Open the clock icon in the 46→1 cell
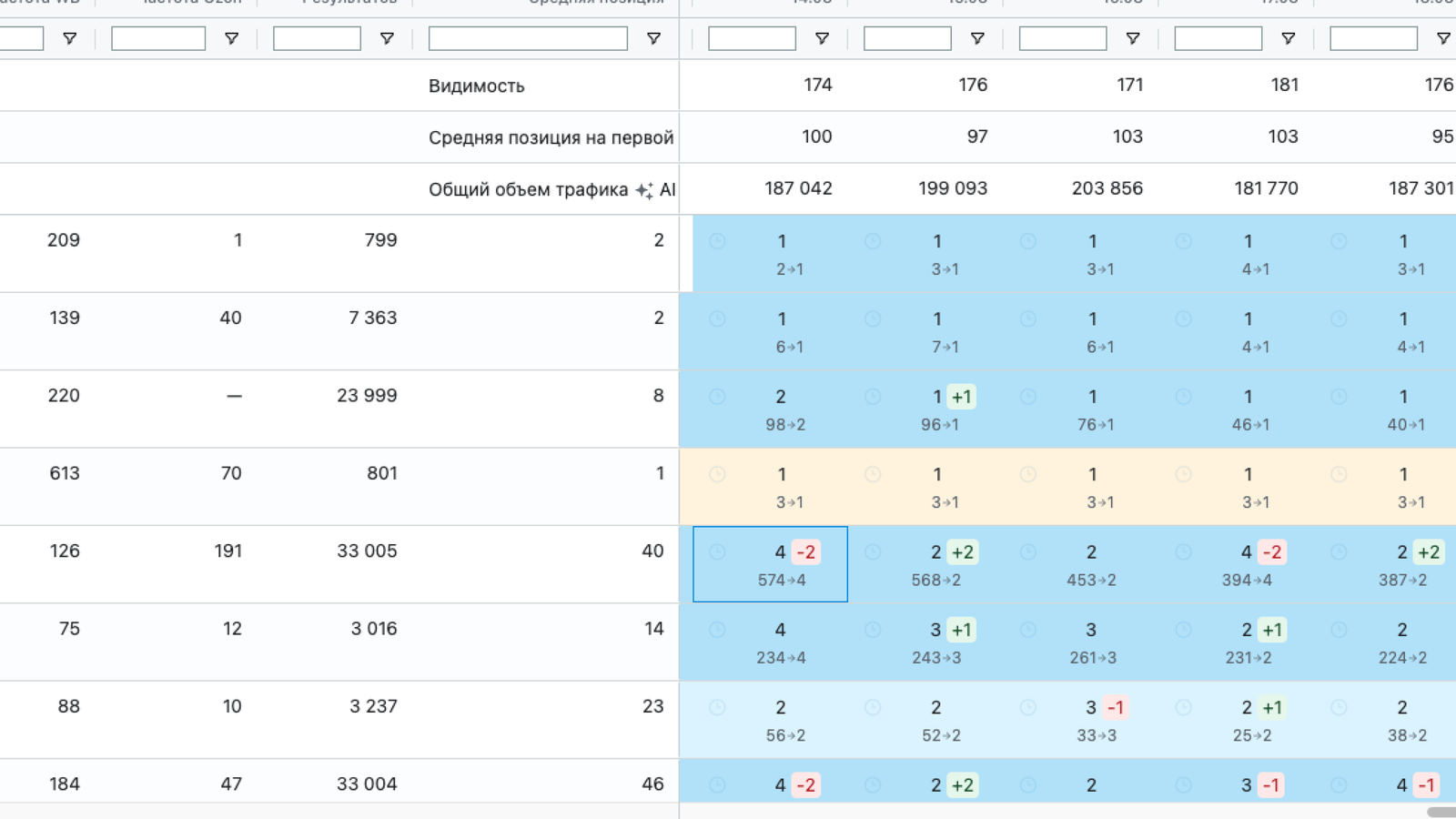This screenshot has height=819, width=1456. click(x=1184, y=397)
